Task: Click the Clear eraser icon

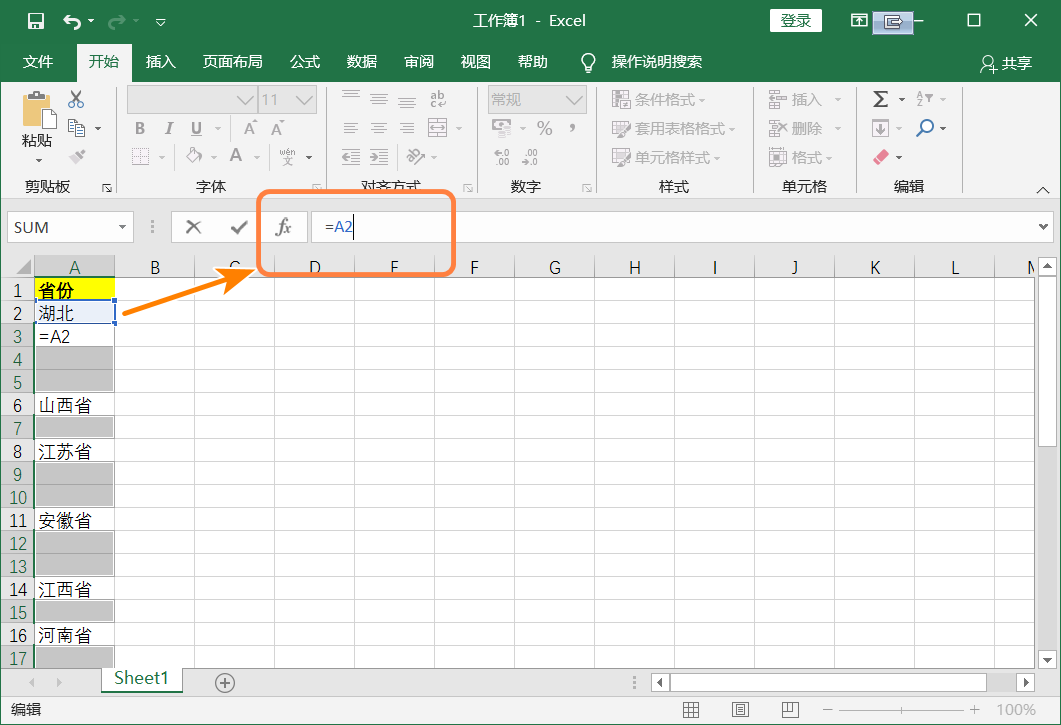Action: tap(881, 157)
